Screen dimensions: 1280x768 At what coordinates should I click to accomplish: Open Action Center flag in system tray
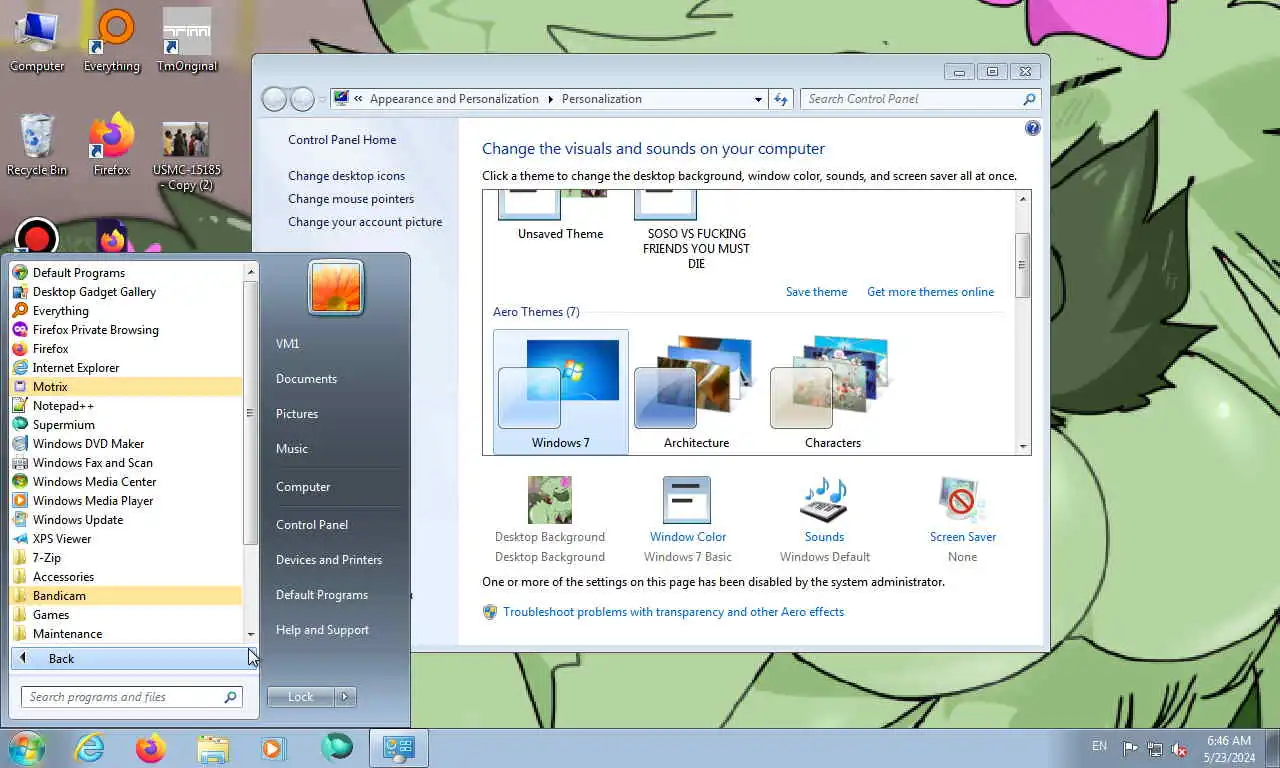pyautogui.click(x=1130, y=748)
